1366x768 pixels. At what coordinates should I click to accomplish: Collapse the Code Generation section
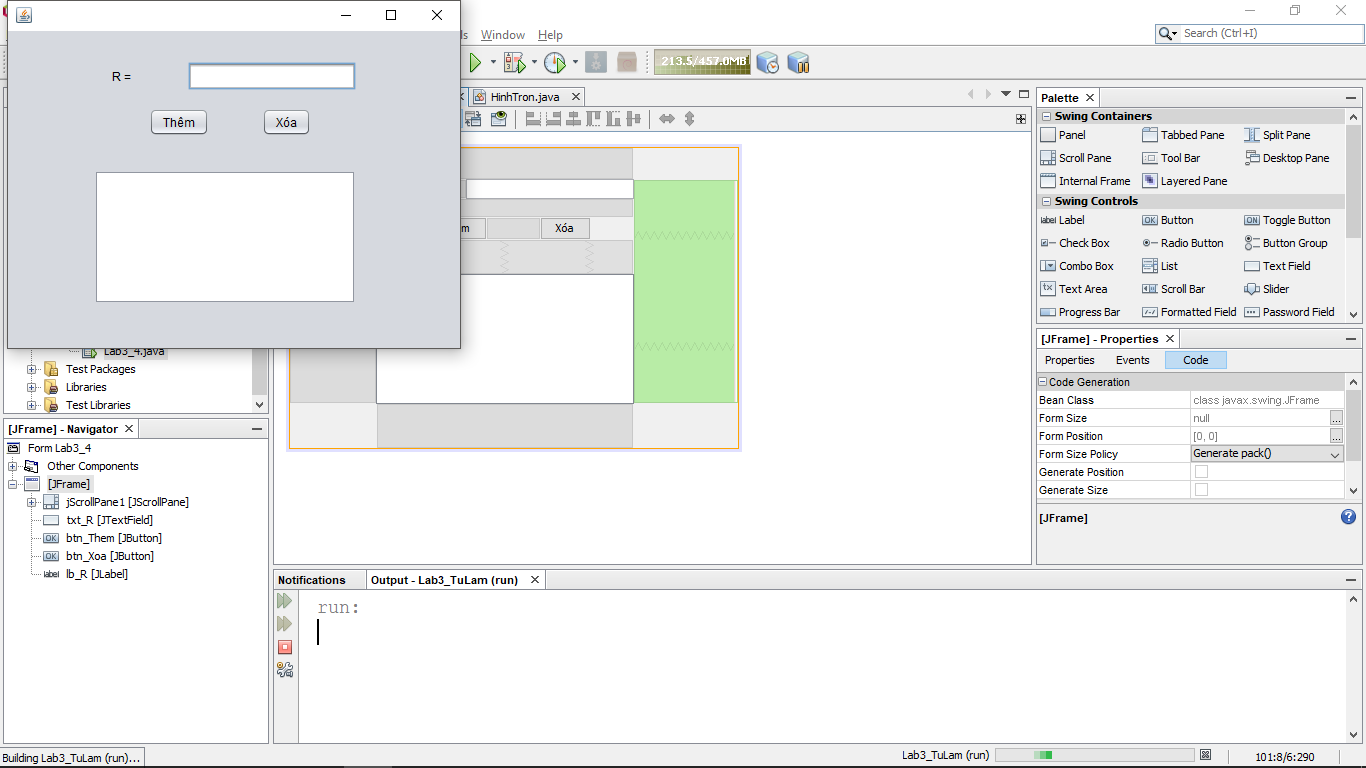1043,382
